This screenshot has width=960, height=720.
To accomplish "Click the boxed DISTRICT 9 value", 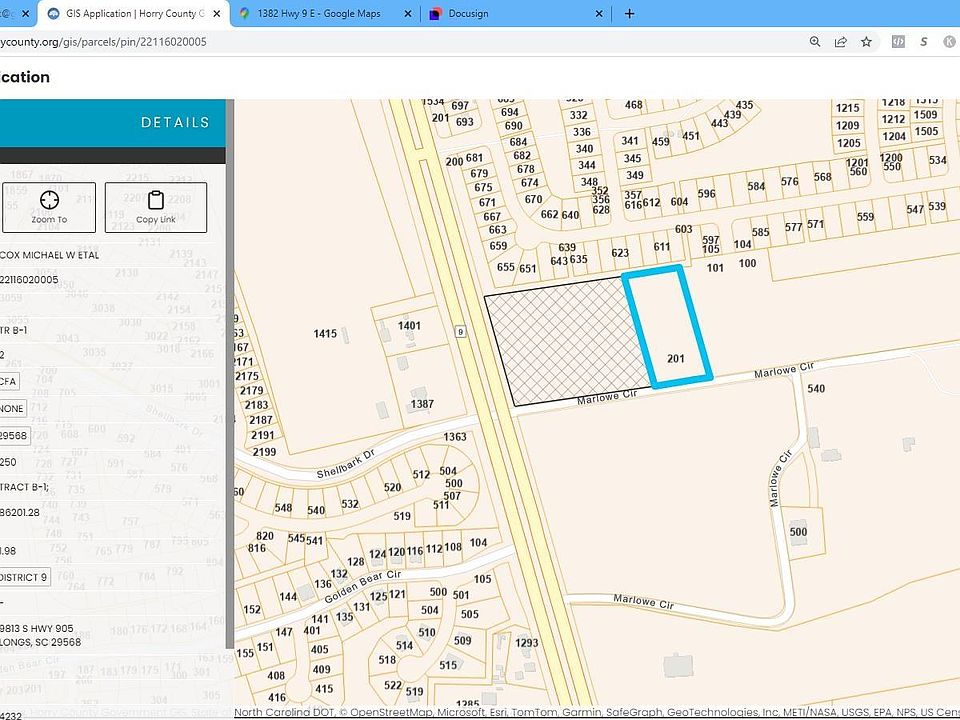I will click(24, 577).
